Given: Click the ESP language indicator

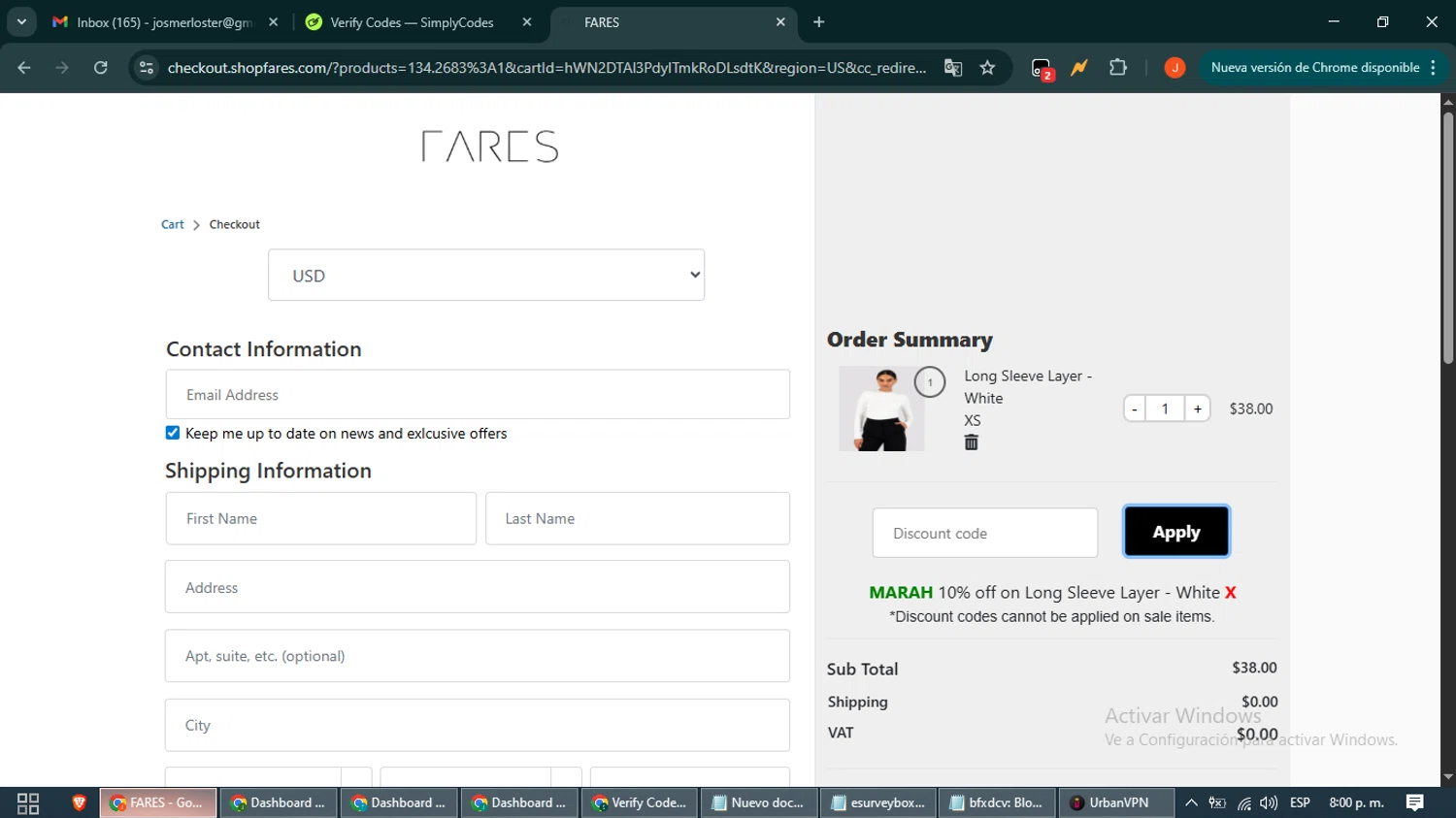Looking at the screenshot, I should tap(1300, 802).
